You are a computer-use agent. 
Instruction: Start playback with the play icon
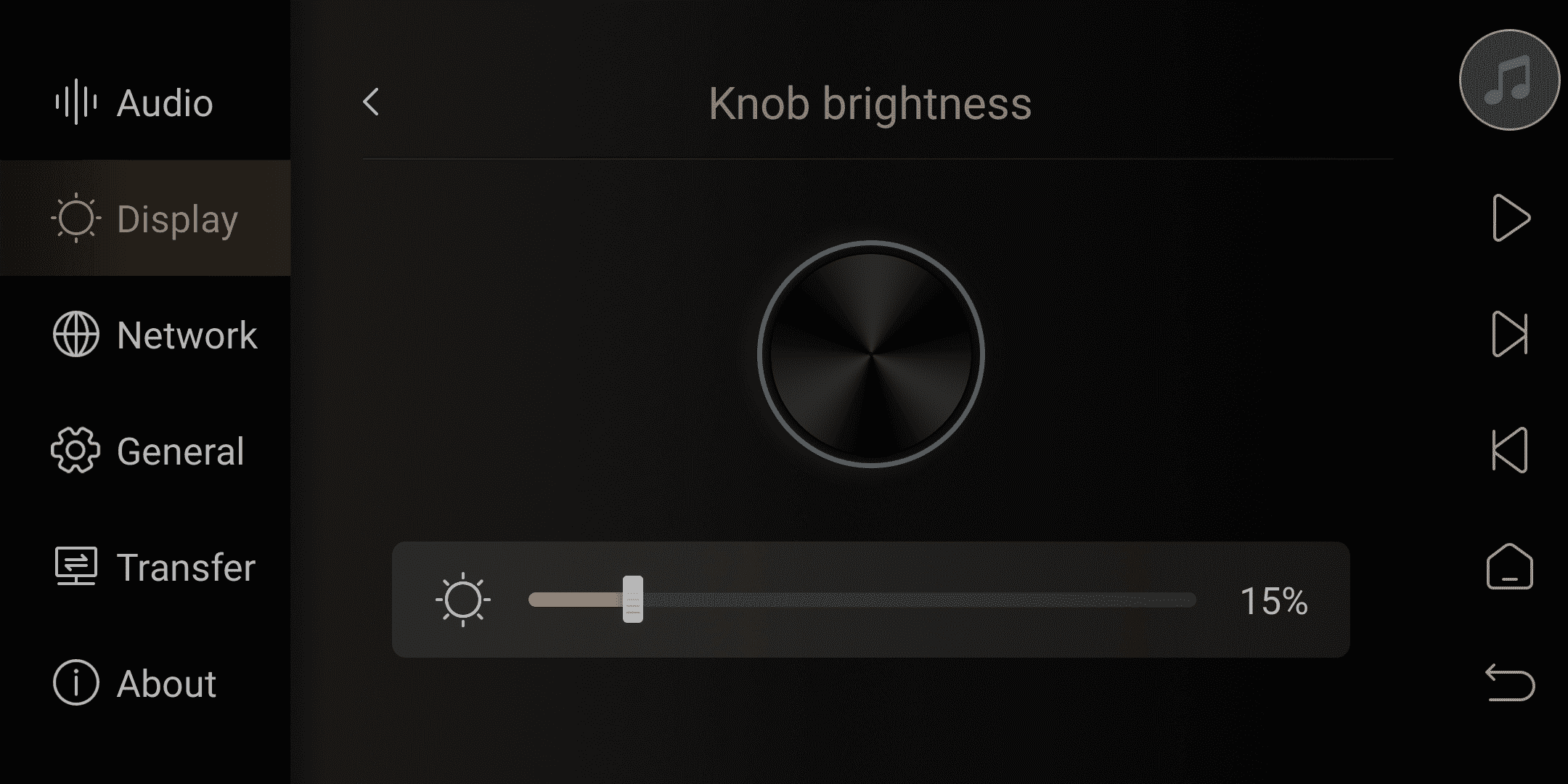click(x=1511, y=218)
